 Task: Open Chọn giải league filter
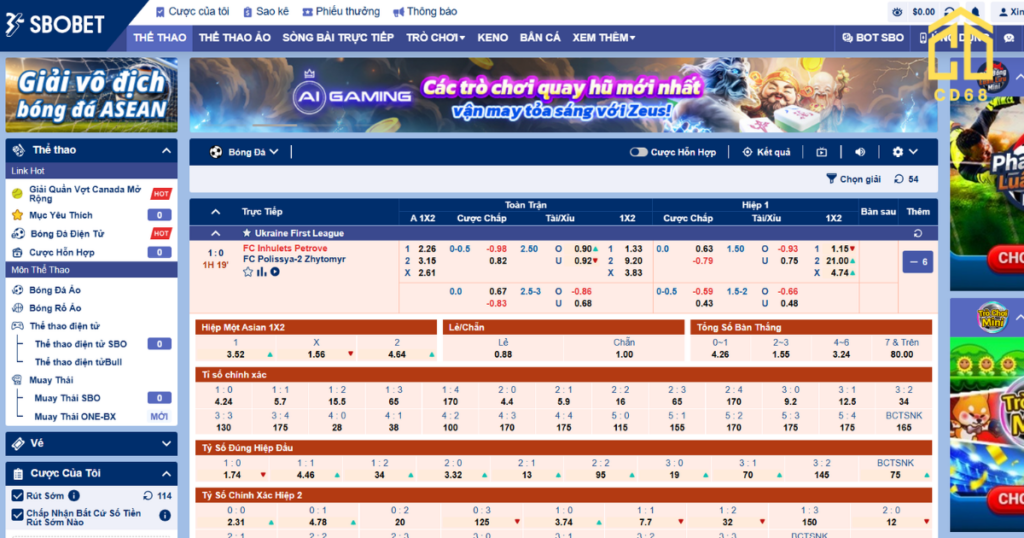(854, 179)
